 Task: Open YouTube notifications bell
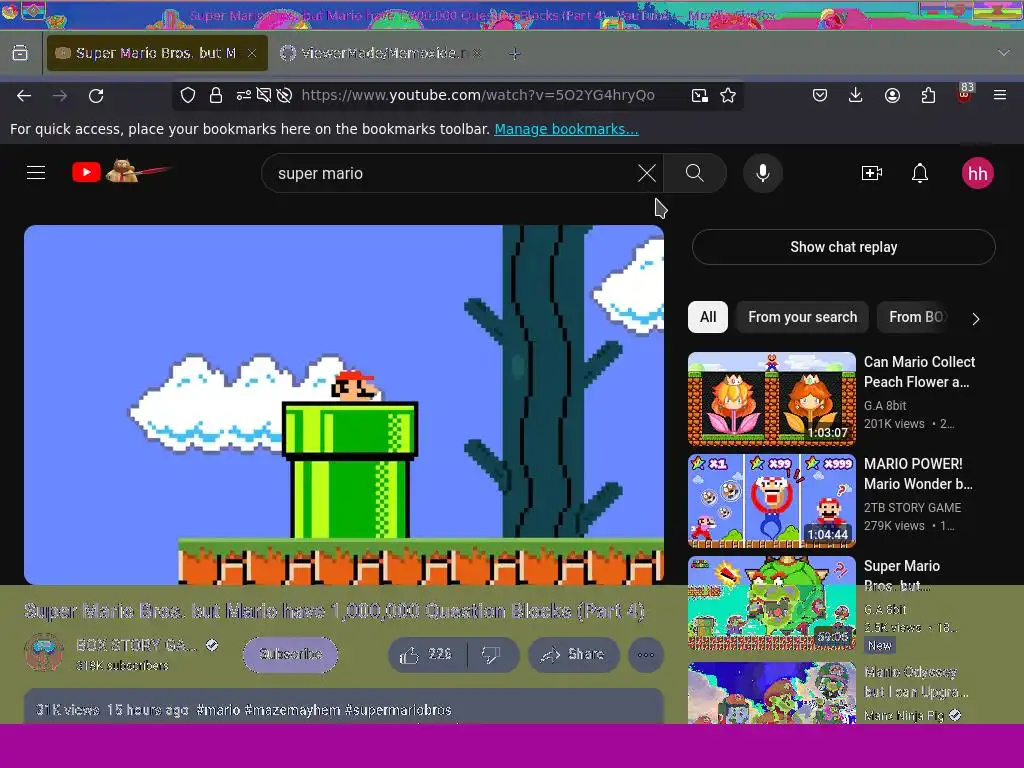click(920, 173)
